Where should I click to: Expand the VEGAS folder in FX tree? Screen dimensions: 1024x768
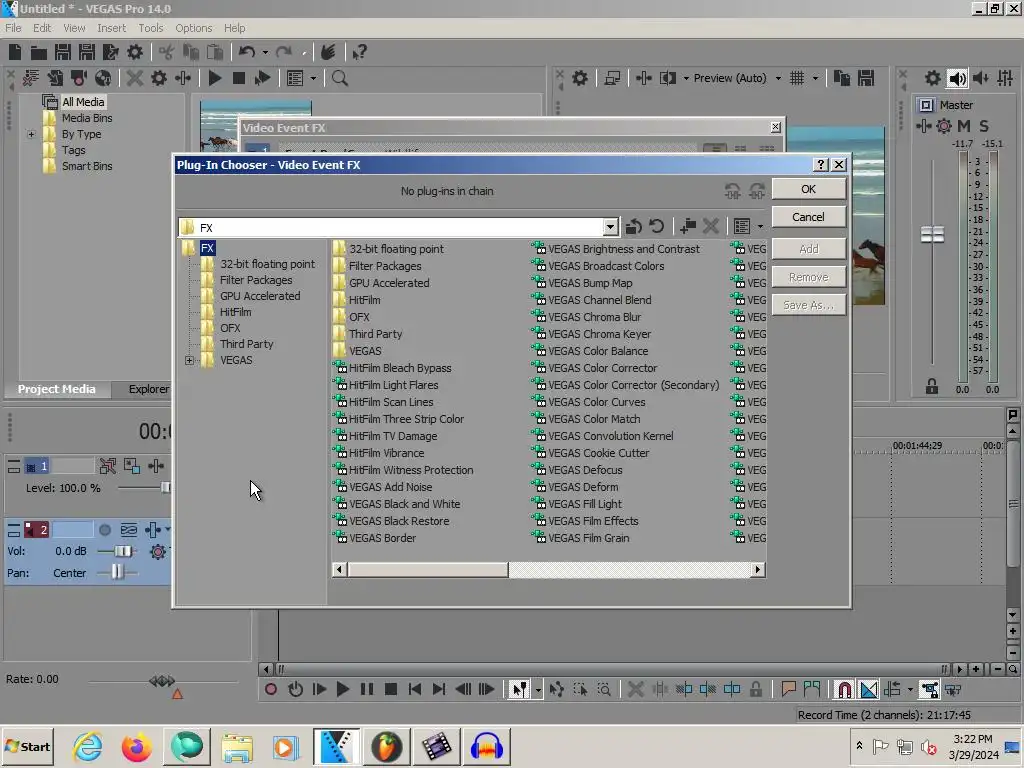(189, 360)
